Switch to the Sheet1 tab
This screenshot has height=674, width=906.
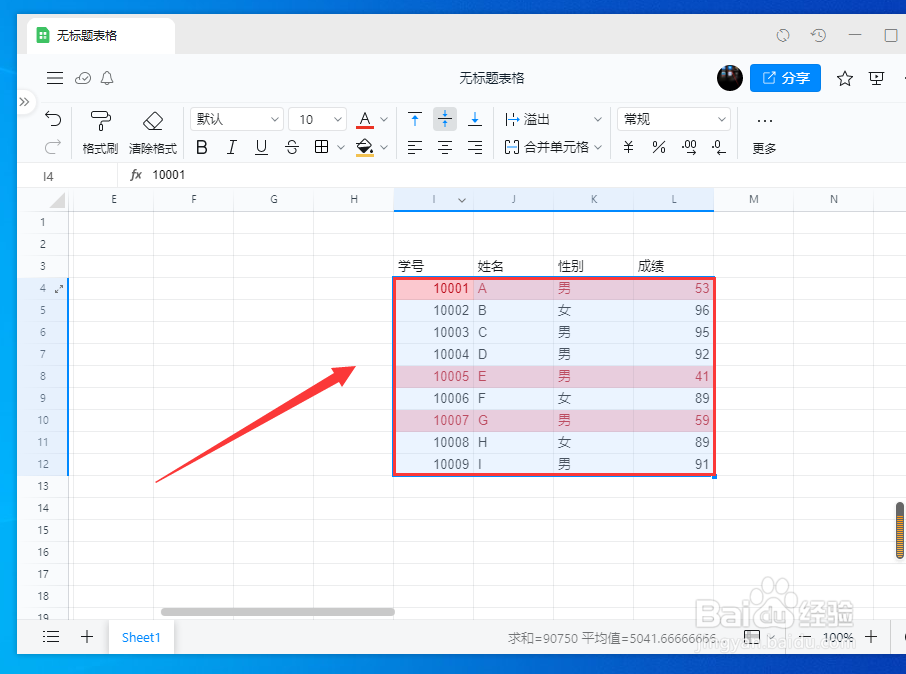(140, 637)
